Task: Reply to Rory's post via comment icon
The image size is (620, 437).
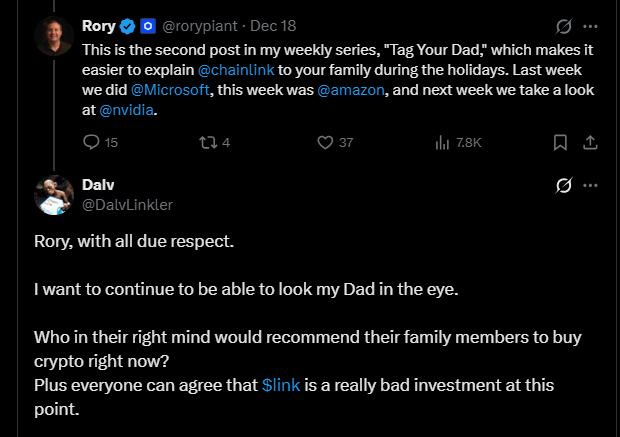Action: pyautogui.click(x=92, y=142)
